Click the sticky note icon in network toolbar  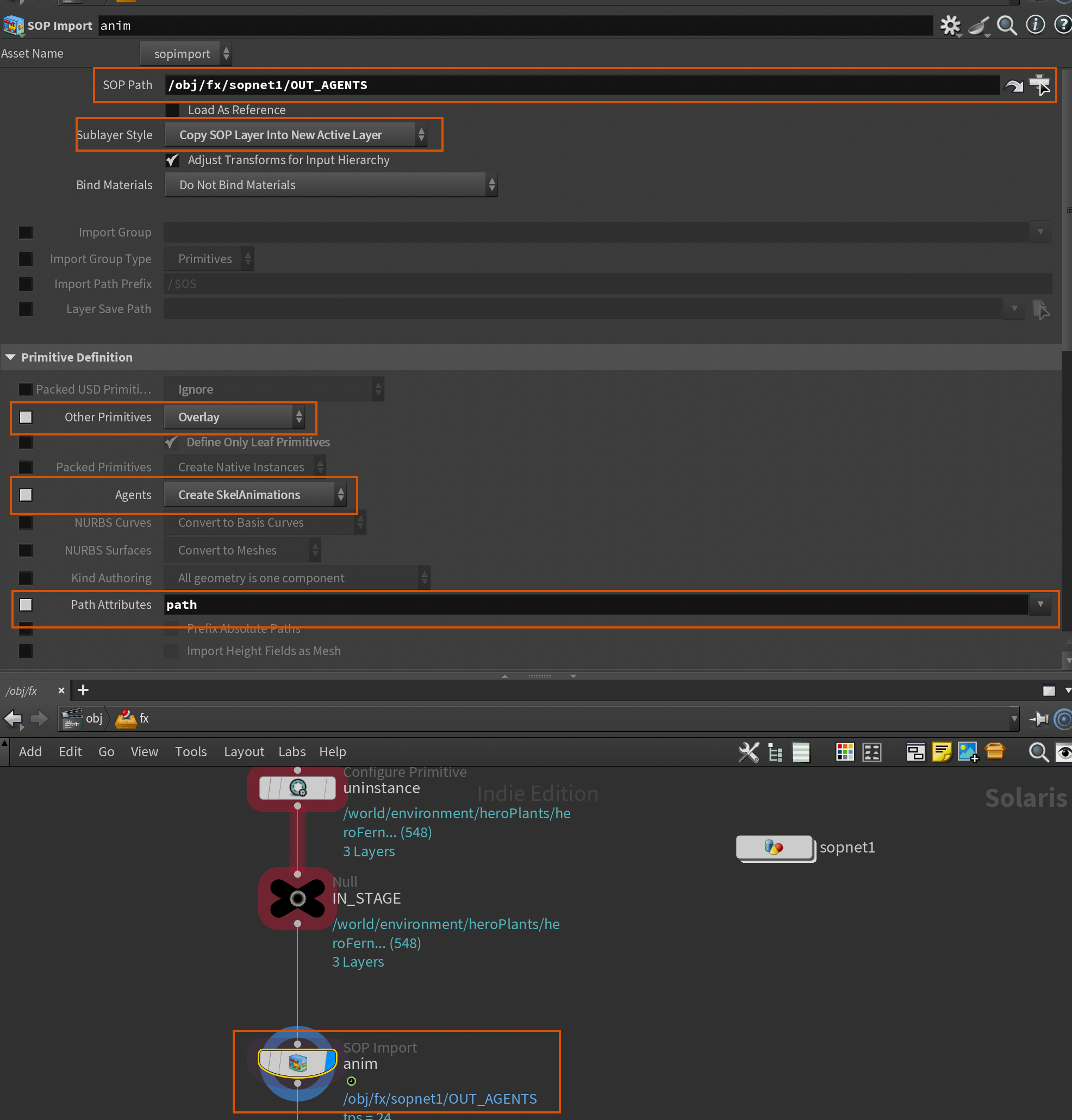[x=941, y=752]
